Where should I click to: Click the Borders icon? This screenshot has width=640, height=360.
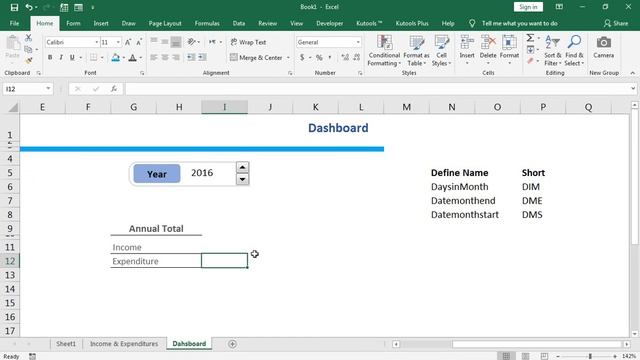[x=93, y=58]
